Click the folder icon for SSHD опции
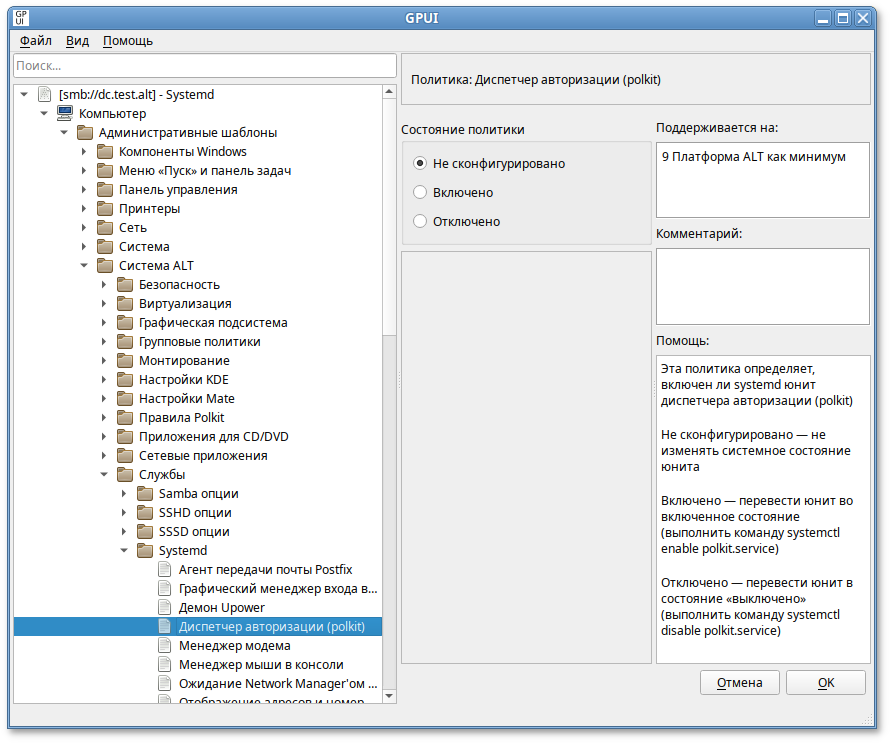890x743 pixels. pyautogui.click(x=145, y=512)
